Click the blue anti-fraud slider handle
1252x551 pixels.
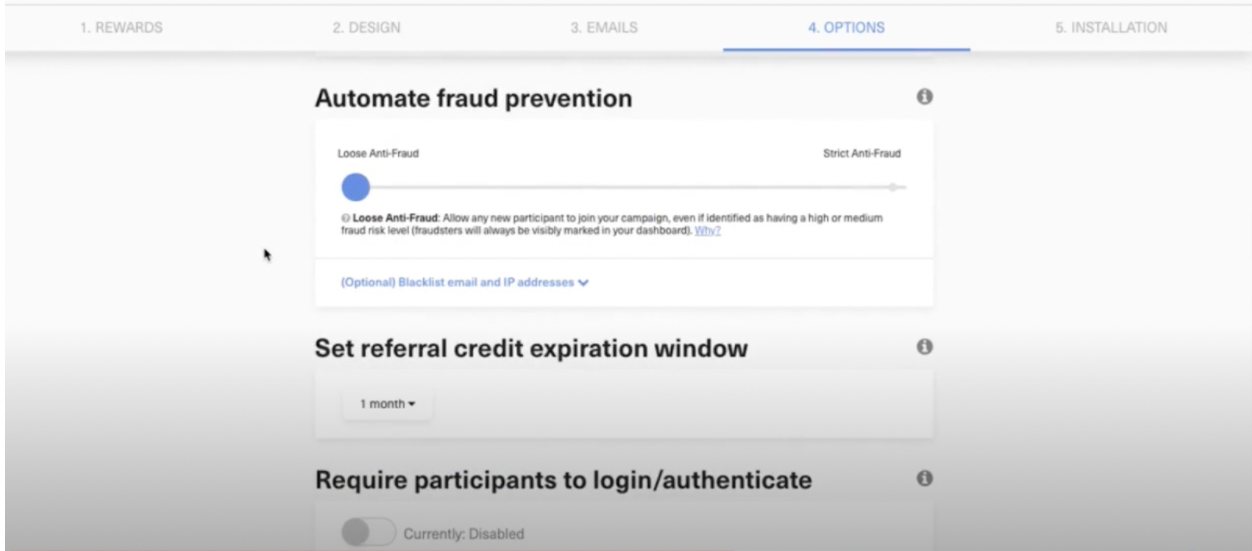355,187
